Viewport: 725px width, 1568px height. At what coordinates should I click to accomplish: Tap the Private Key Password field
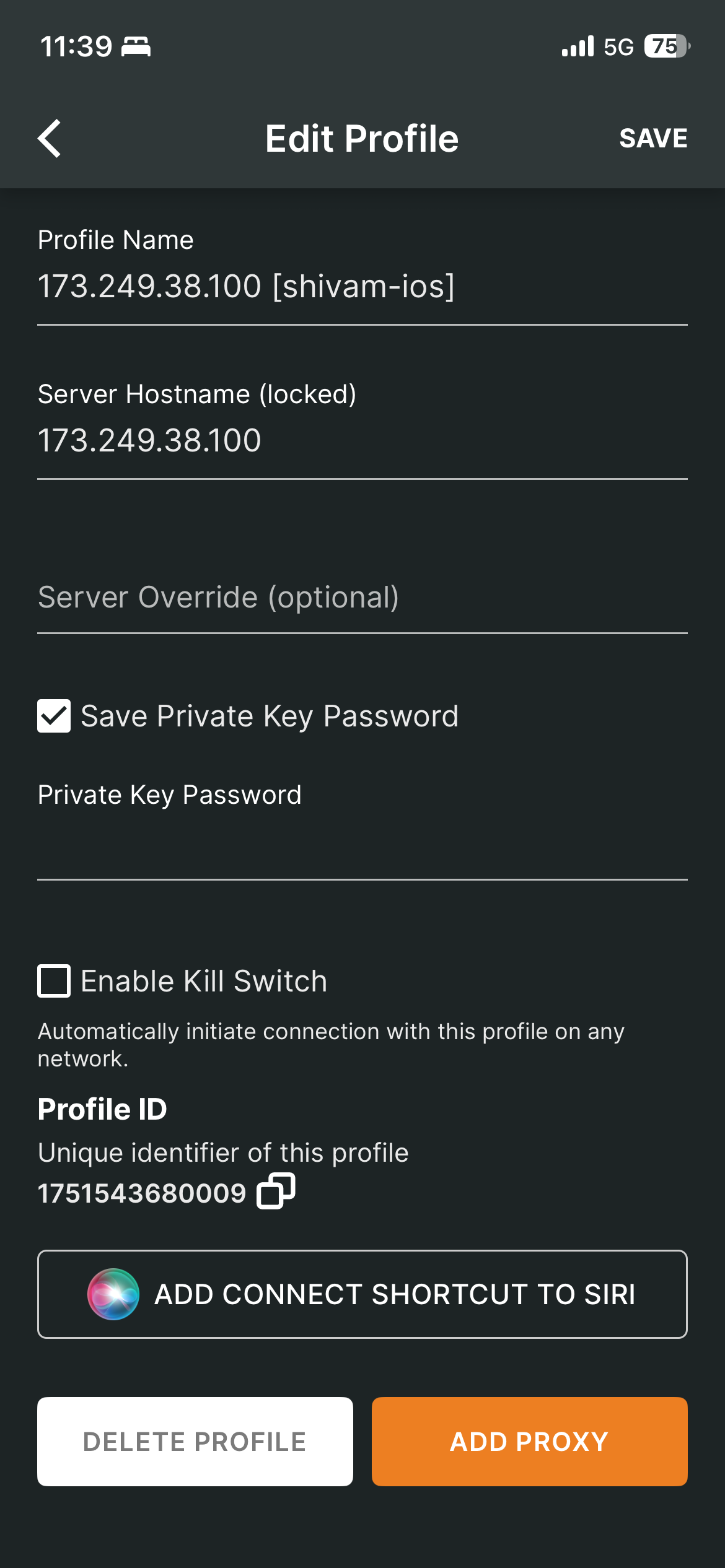point(362,848)
